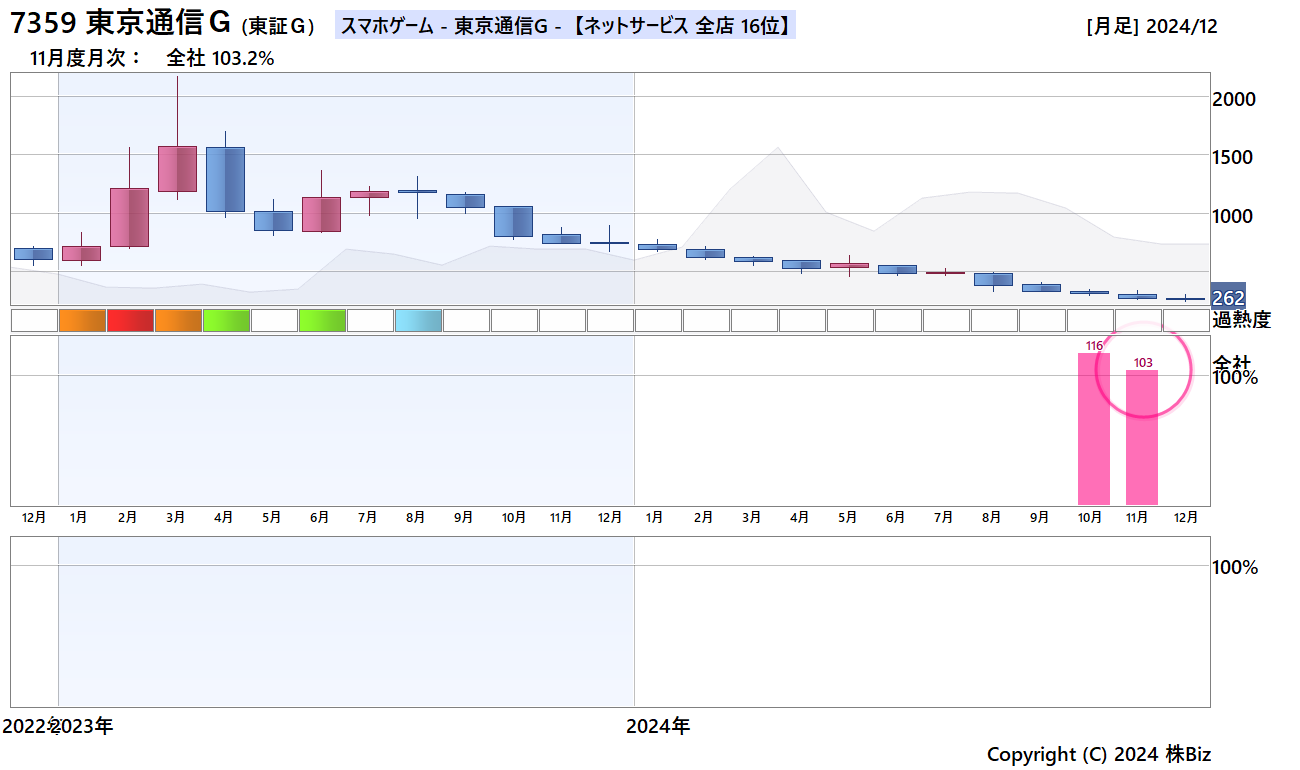1300x770 pixels.
Task: Click the blue candlestick for December 2022
Action: [x=34, y=254]
